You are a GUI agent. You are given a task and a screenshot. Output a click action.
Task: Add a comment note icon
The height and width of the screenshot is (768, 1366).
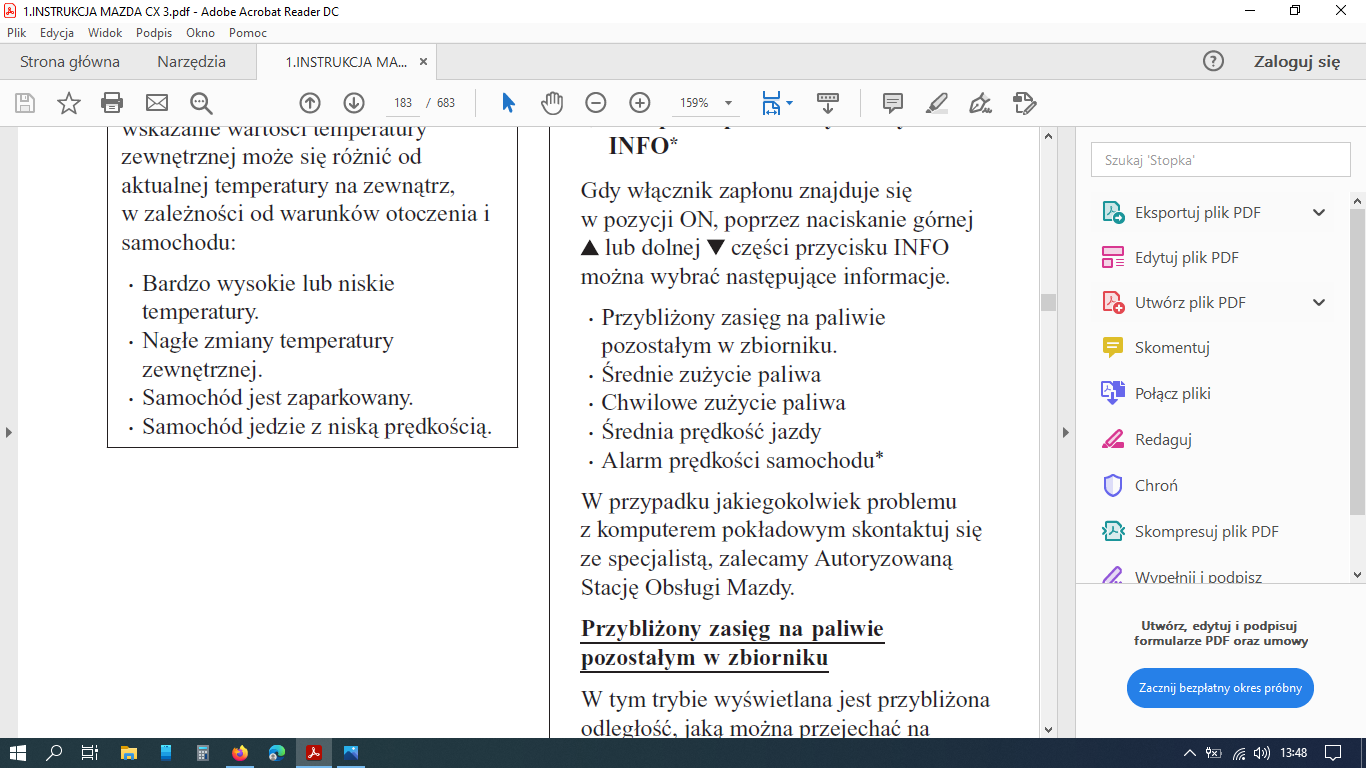pyautogui.click(x=893, y=103)
